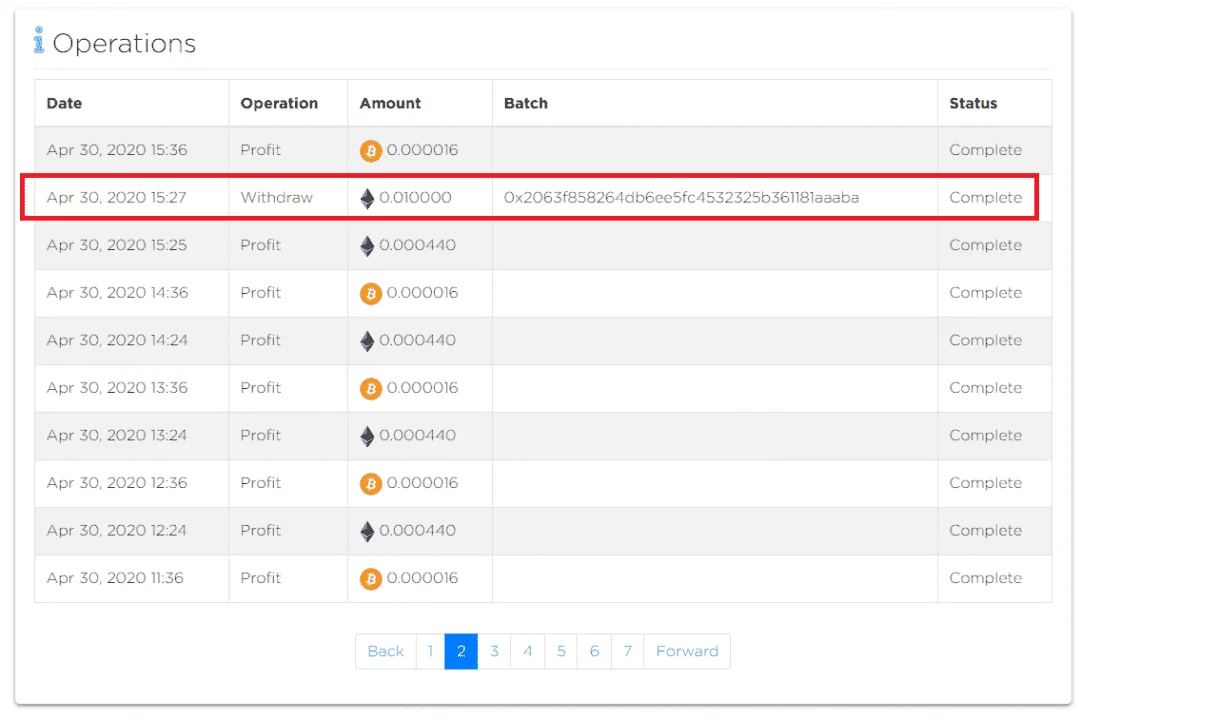Click Complete status in the 11:36 row
The image size is (1219, 720).
click(x=985, y=578)
